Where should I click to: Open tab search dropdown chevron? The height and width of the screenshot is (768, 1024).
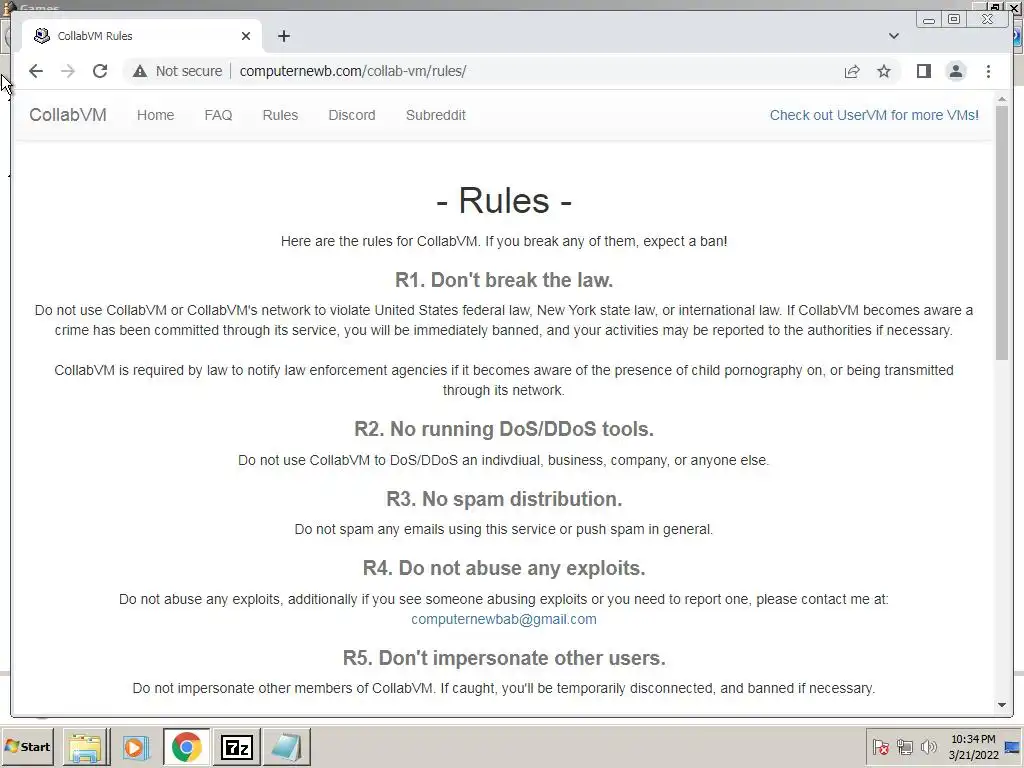point(893,36)
